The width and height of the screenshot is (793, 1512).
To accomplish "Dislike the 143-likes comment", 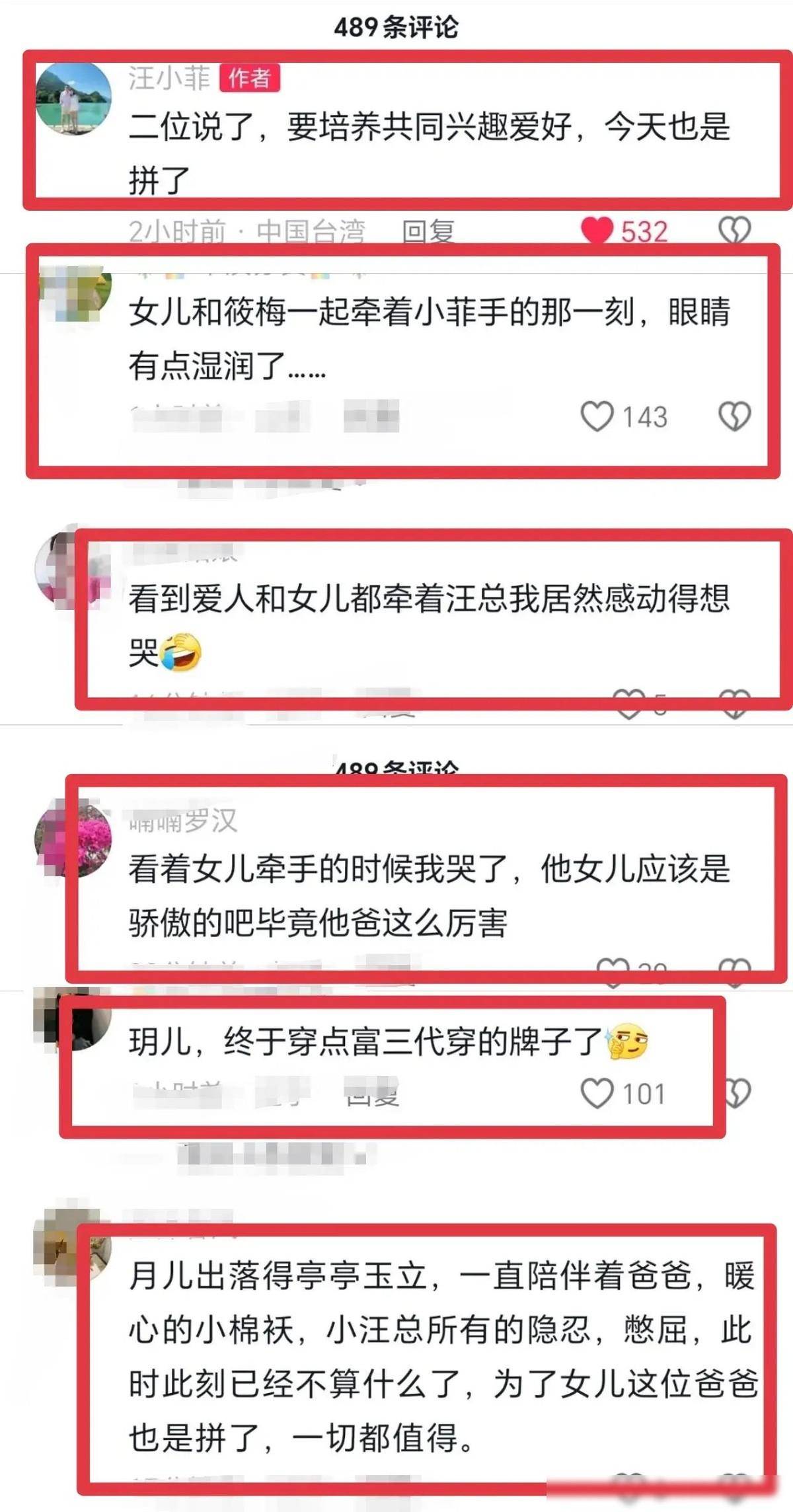I will click(734, 416).
